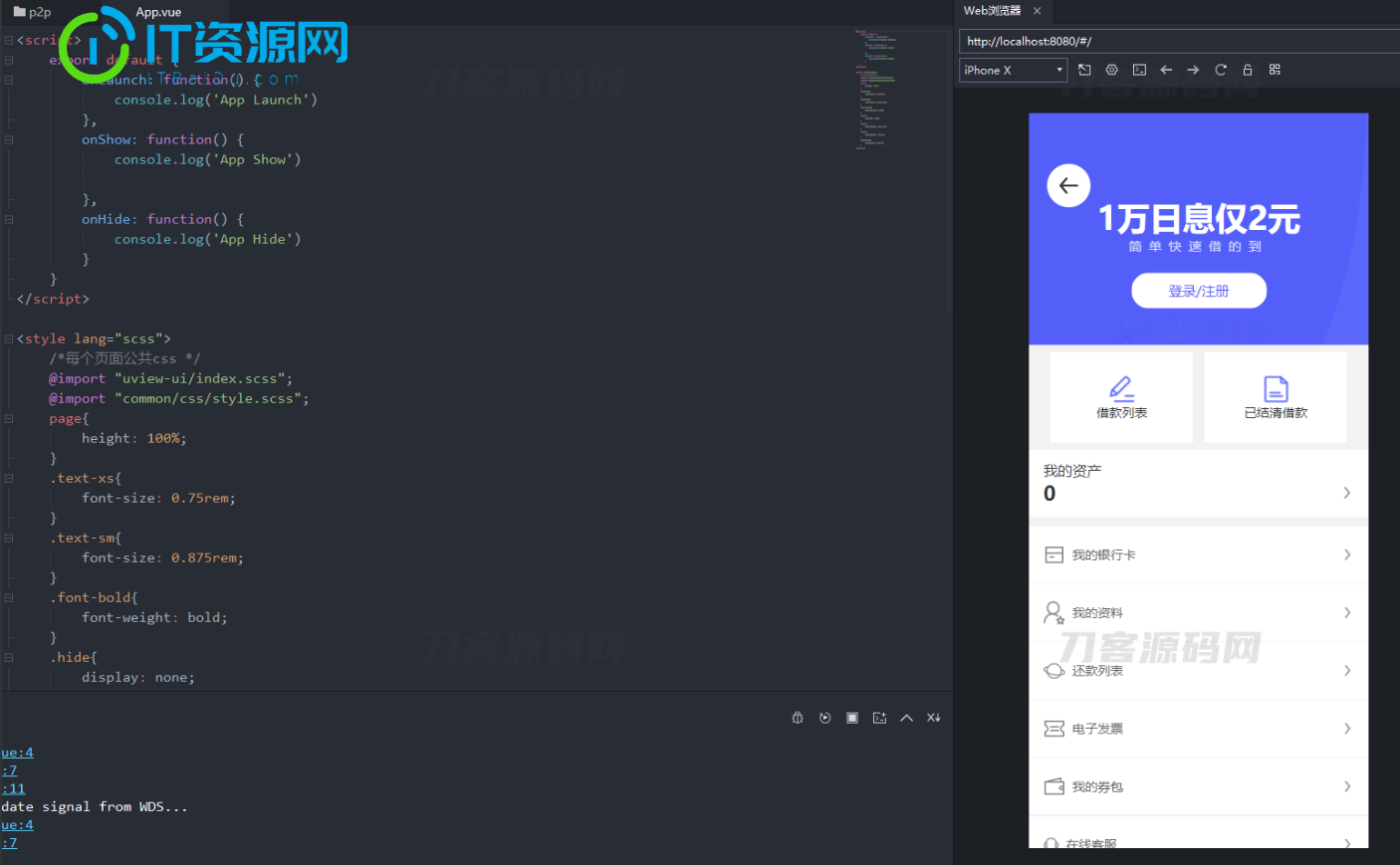1400x865 pixels.
Task: Fold the page{ CSS rule
Action: pos(9,418)
